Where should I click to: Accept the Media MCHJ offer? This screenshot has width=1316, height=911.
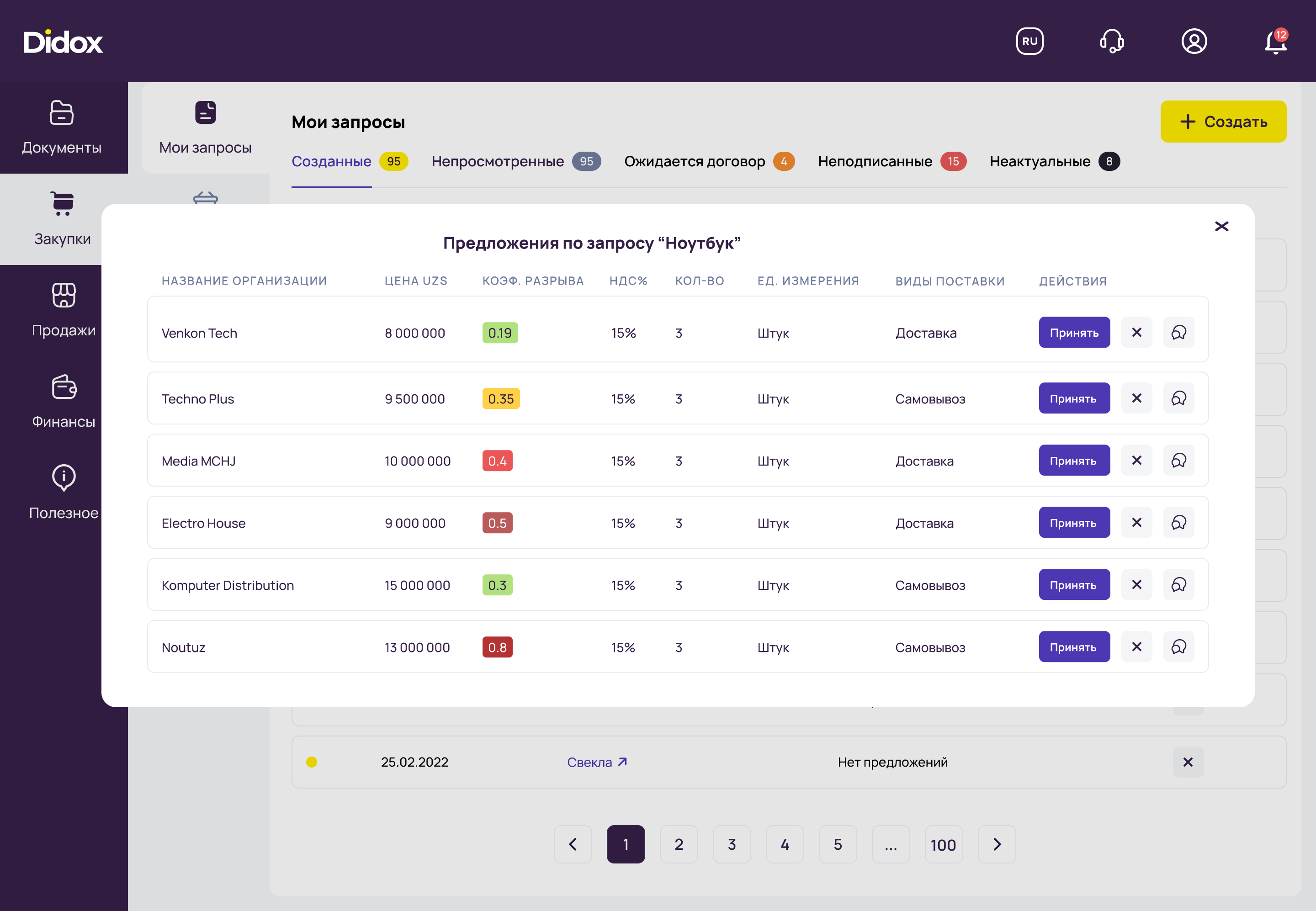[1073, 461]
